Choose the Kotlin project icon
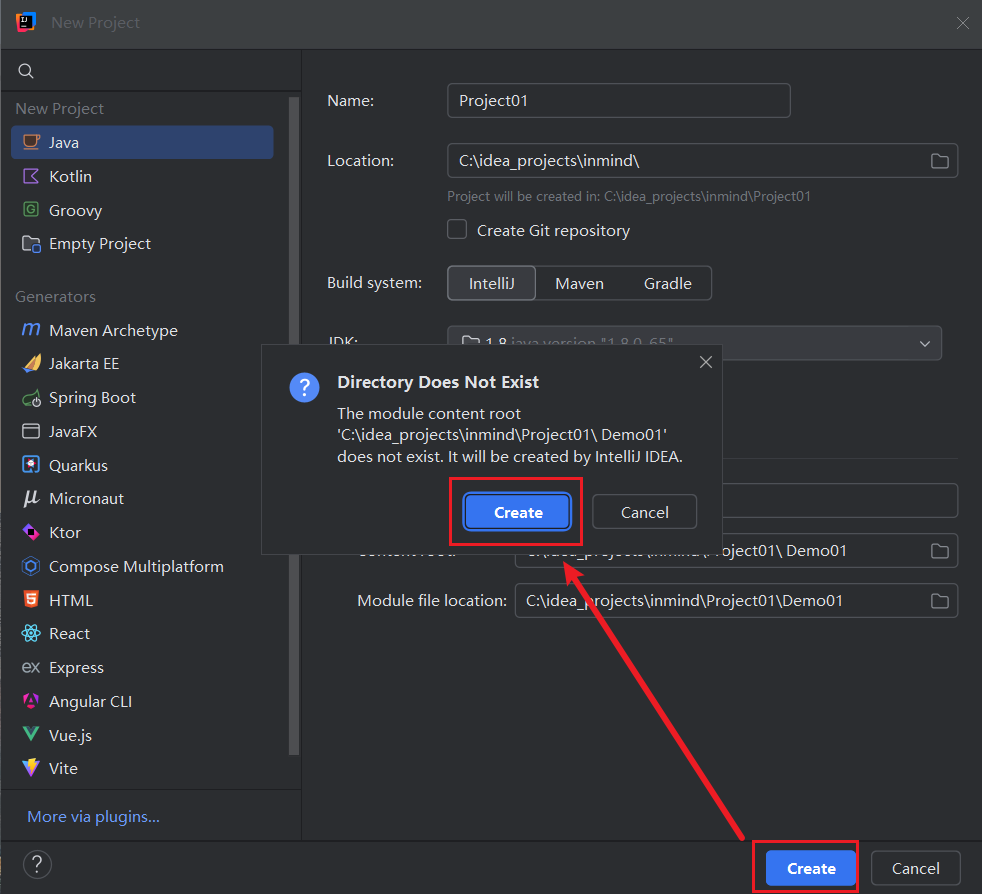Viewport: 982px width, 894px height. [31, 176]
